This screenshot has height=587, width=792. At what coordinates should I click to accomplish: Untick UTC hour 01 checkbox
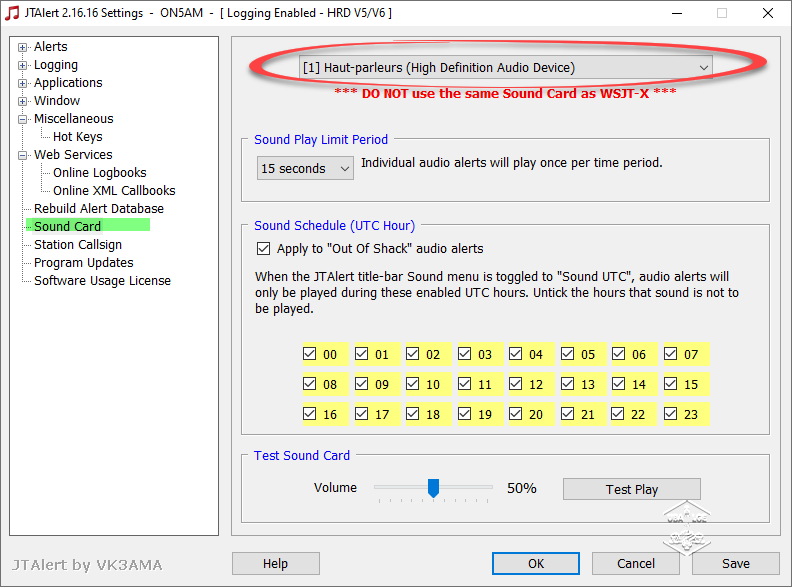click(361, 354)
